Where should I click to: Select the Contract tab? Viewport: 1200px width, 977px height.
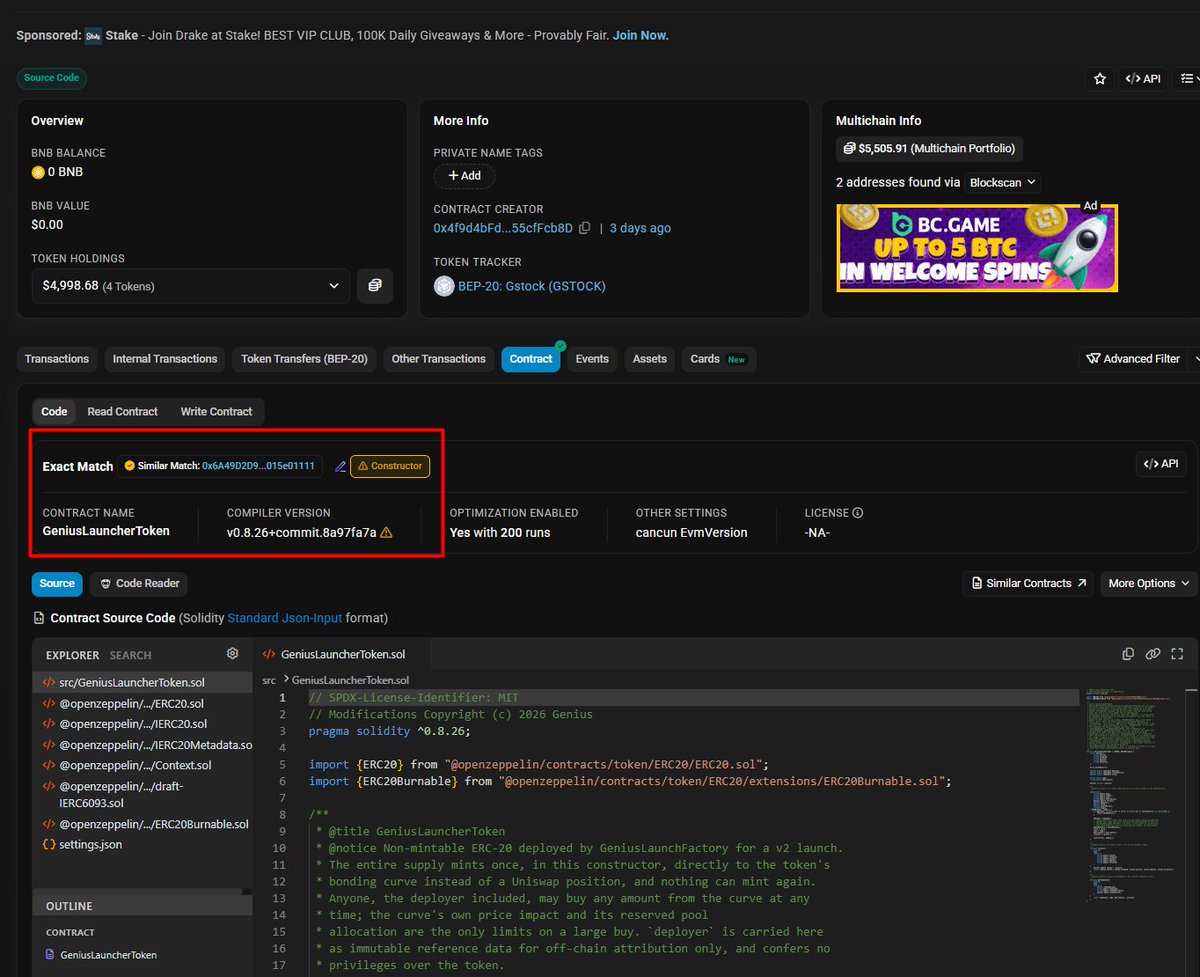coord(531,359)
